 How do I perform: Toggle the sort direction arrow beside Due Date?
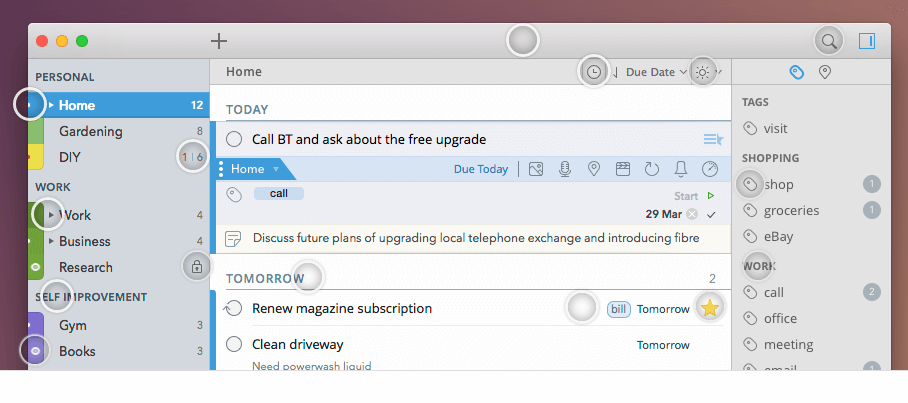(x=615, y=72)
